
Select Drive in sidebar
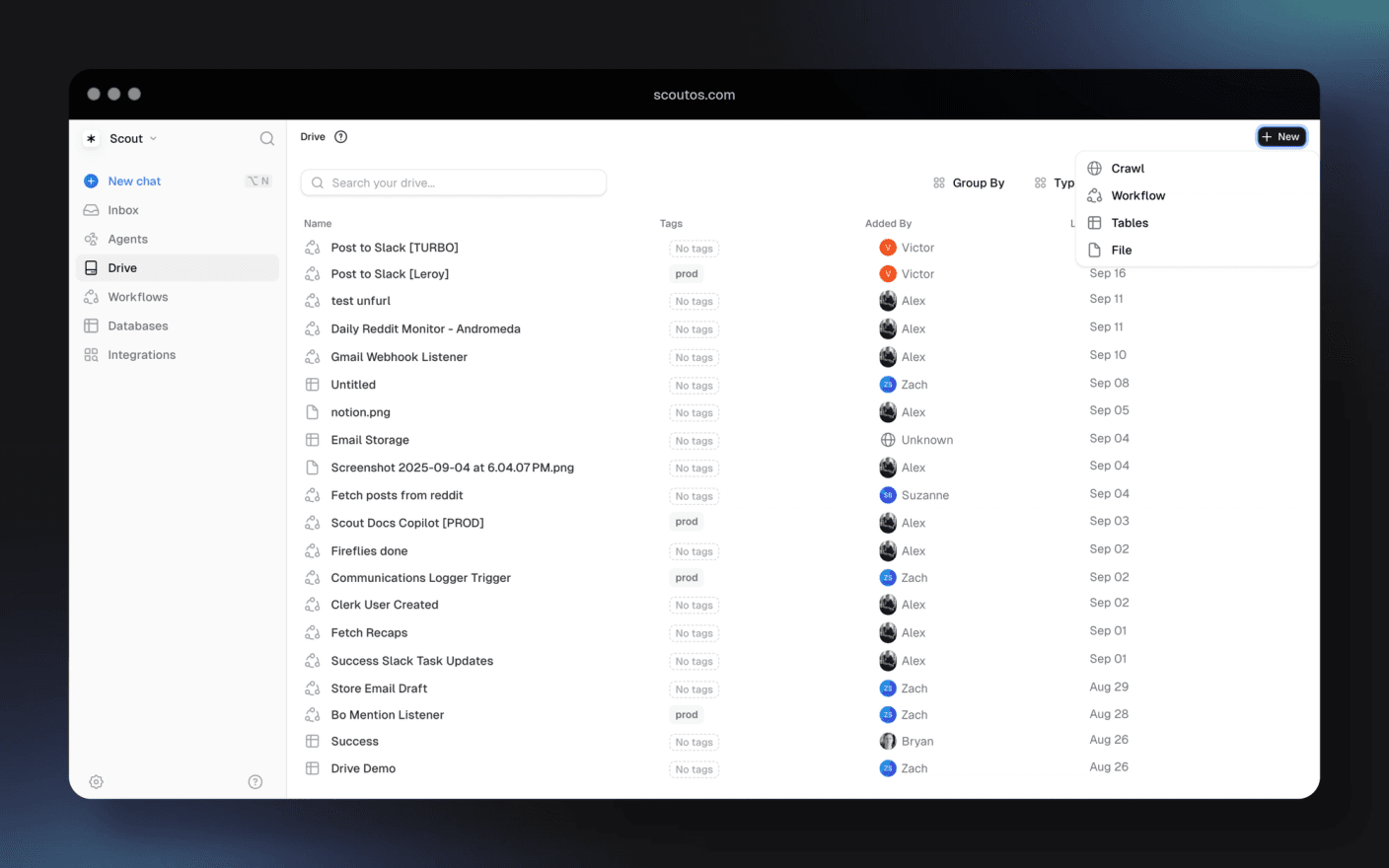tap(178, 268)
